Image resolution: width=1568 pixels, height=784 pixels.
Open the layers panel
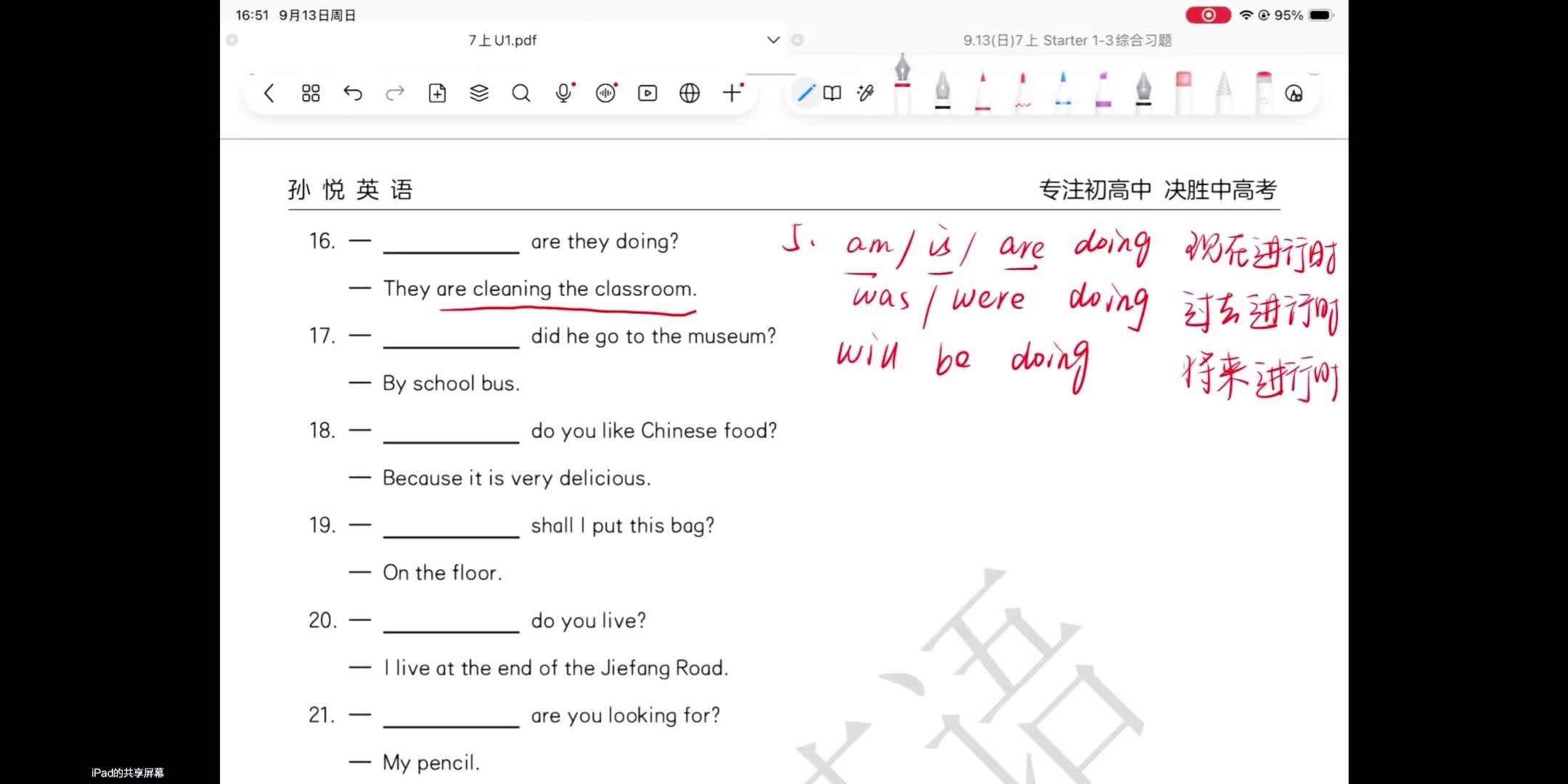pyautogui.click(x=479, y=93)
